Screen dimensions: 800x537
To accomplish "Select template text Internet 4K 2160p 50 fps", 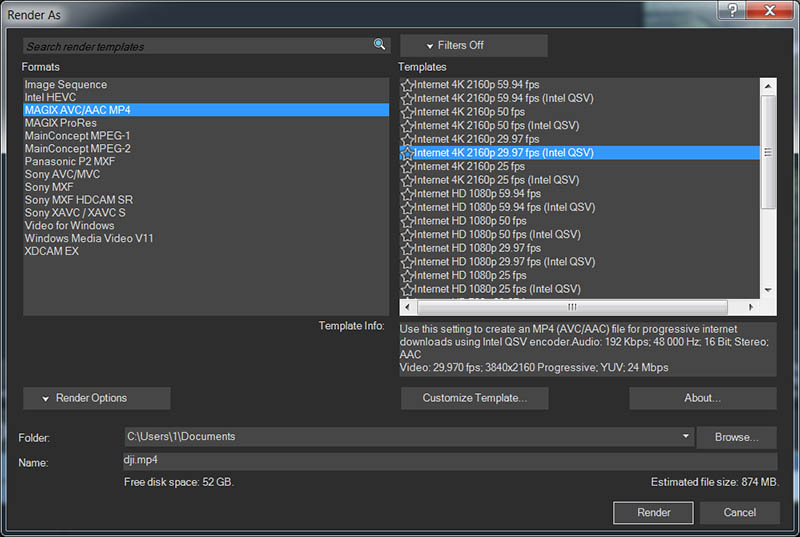I will tap(469, 112).
